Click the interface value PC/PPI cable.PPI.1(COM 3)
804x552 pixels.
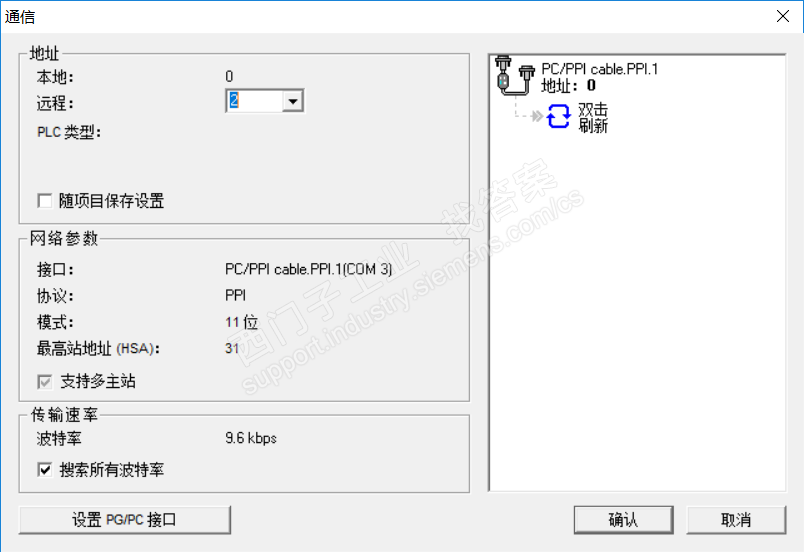(x=308, y=269)
